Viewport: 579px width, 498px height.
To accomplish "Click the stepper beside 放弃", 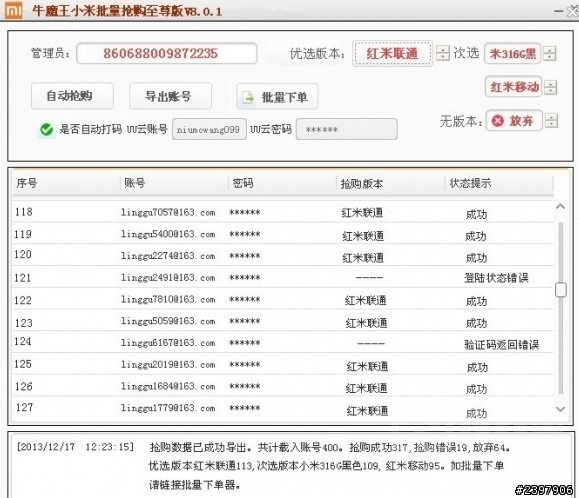I will coord(551,120).
